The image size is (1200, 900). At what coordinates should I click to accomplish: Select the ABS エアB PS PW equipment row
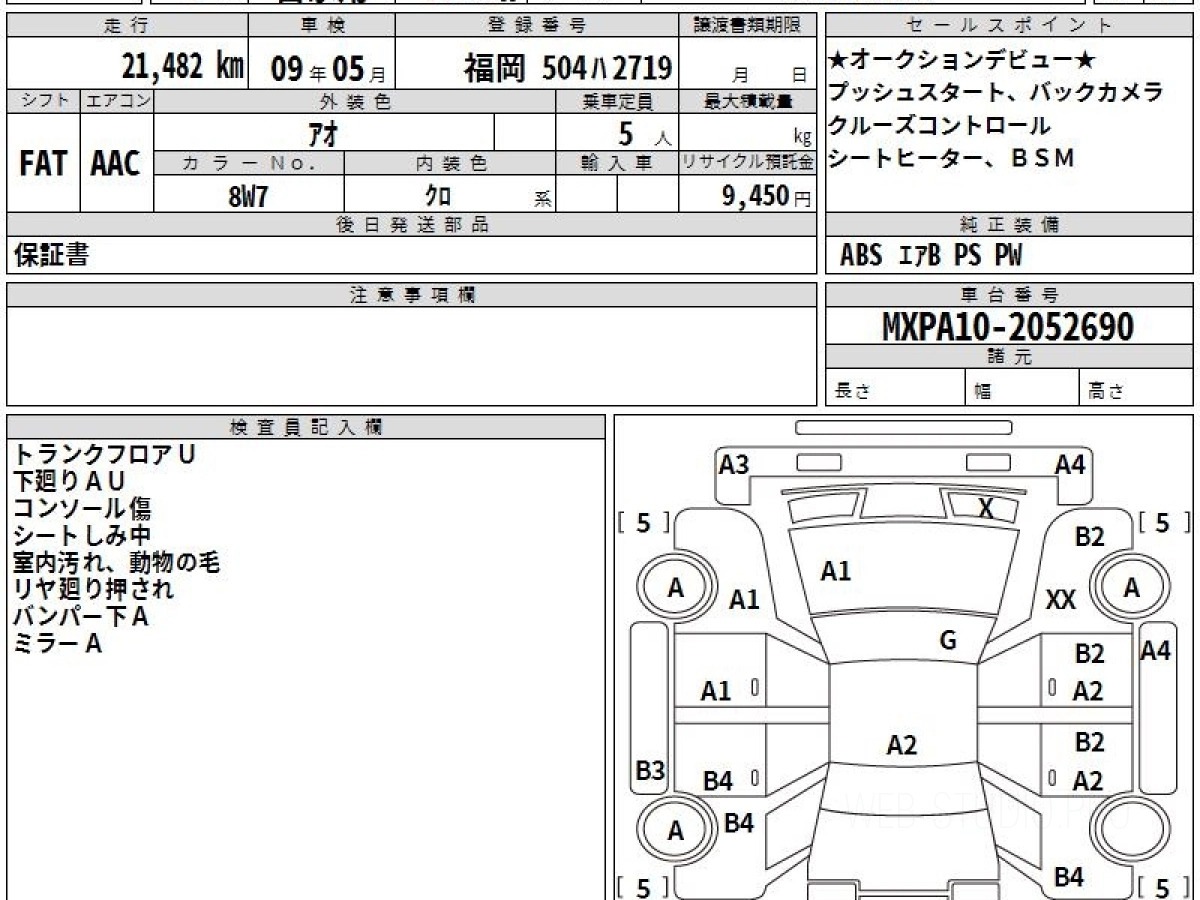931,256
